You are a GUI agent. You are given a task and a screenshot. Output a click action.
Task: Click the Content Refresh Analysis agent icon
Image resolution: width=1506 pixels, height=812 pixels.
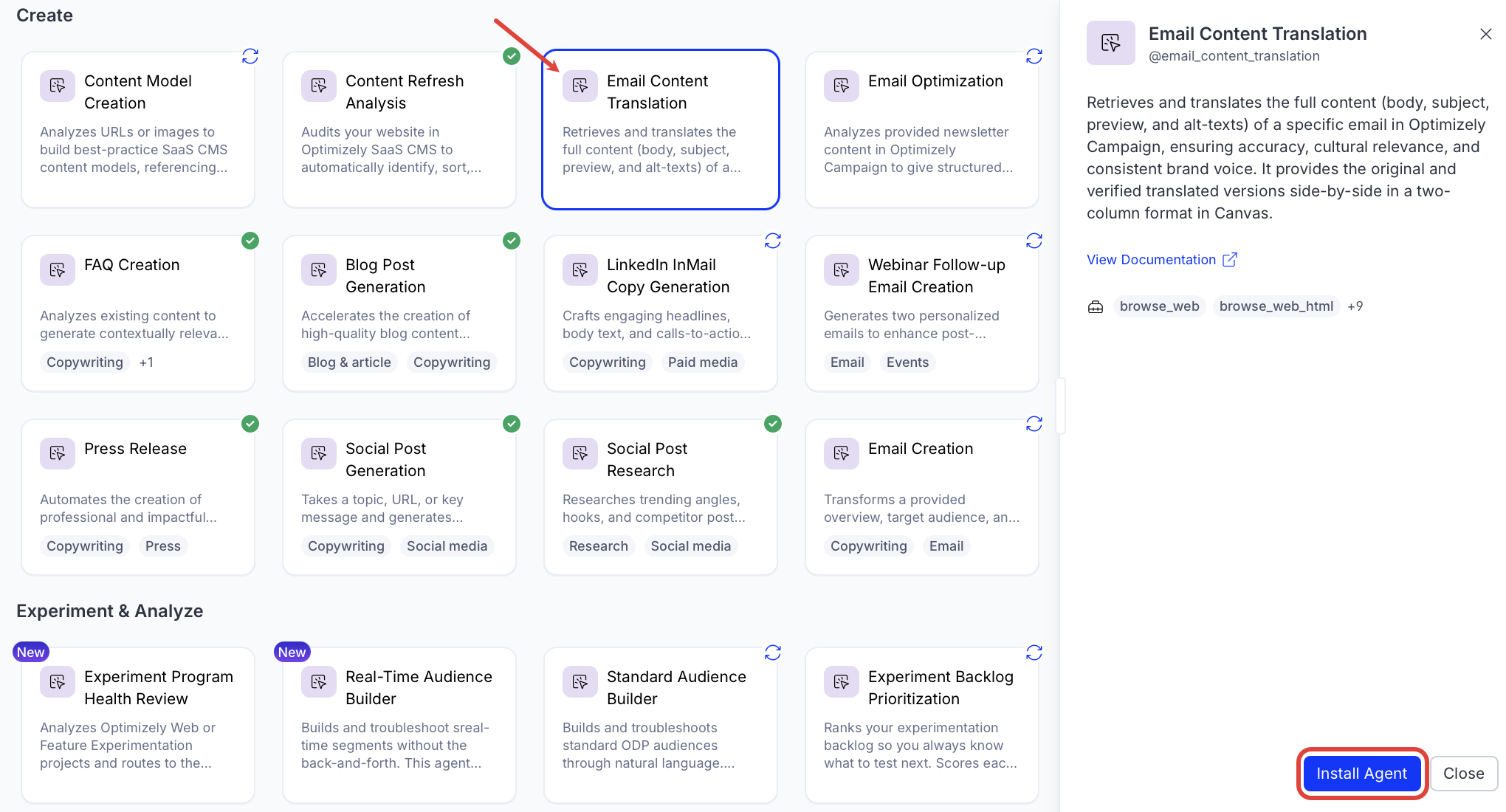tap(319, 86)
